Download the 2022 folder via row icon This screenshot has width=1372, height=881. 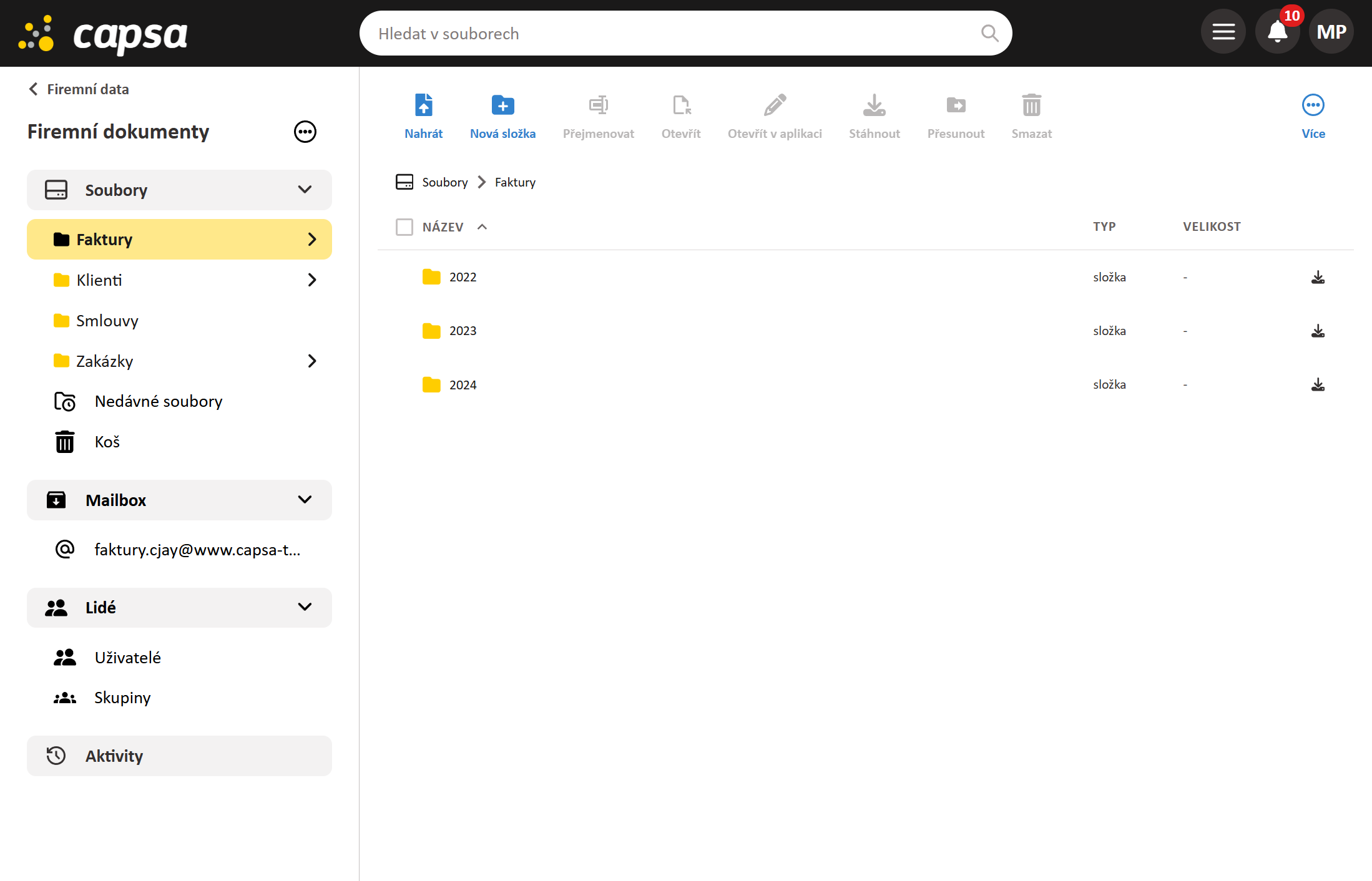pyautogui.click(x=1318, y=277)
